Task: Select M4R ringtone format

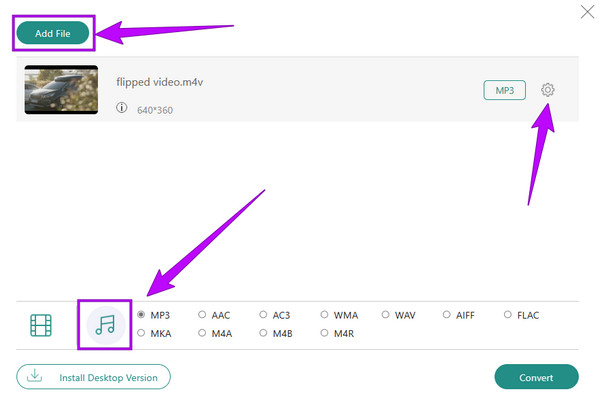Action: (324, 333)
